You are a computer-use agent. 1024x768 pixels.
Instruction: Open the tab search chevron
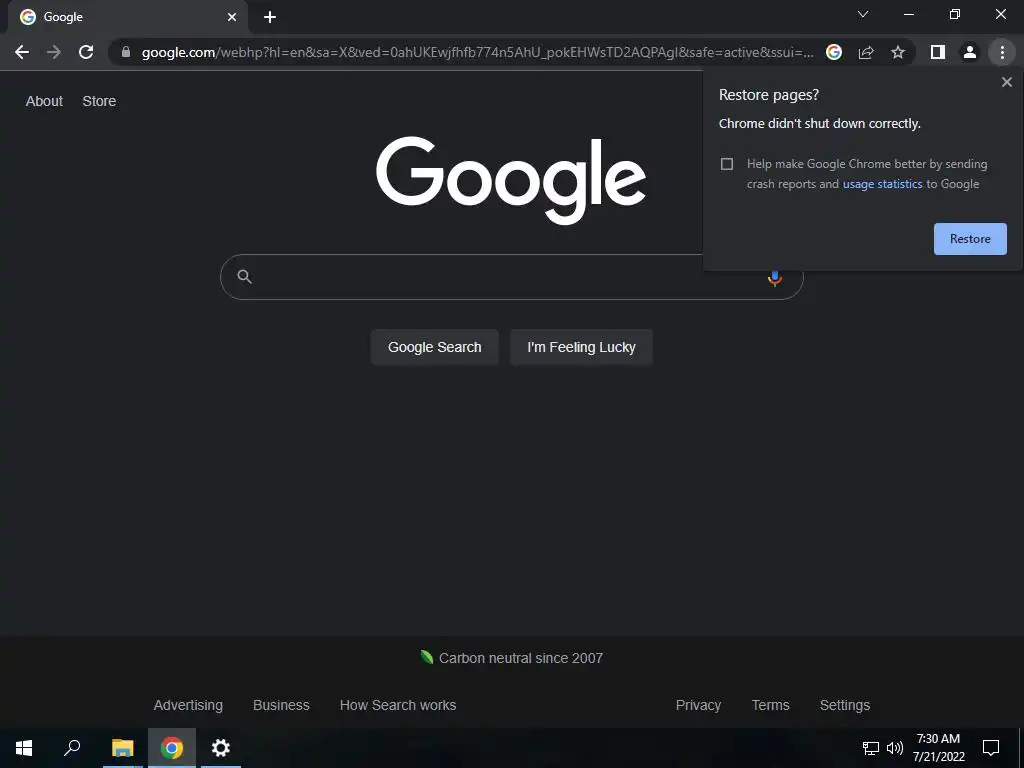pyautogui.click(x=863, y=14)
